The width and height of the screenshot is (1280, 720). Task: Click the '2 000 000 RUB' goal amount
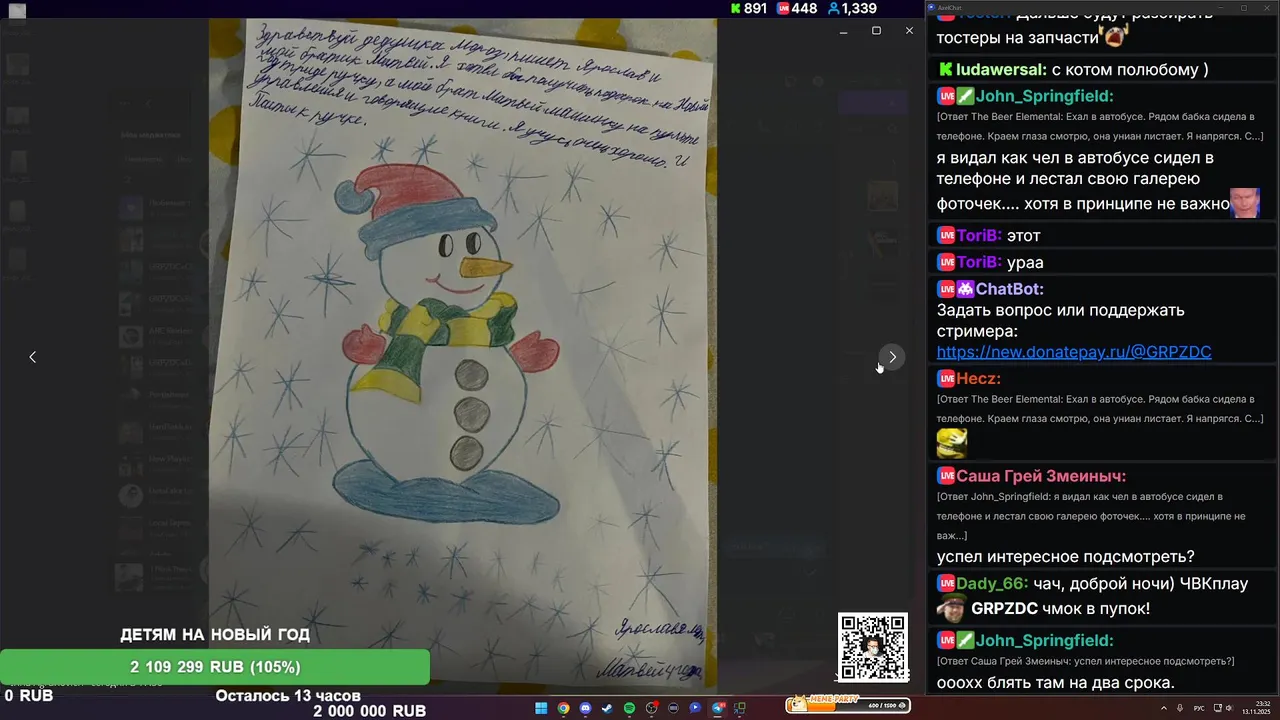pyautogui.click(x=370, y=711)
